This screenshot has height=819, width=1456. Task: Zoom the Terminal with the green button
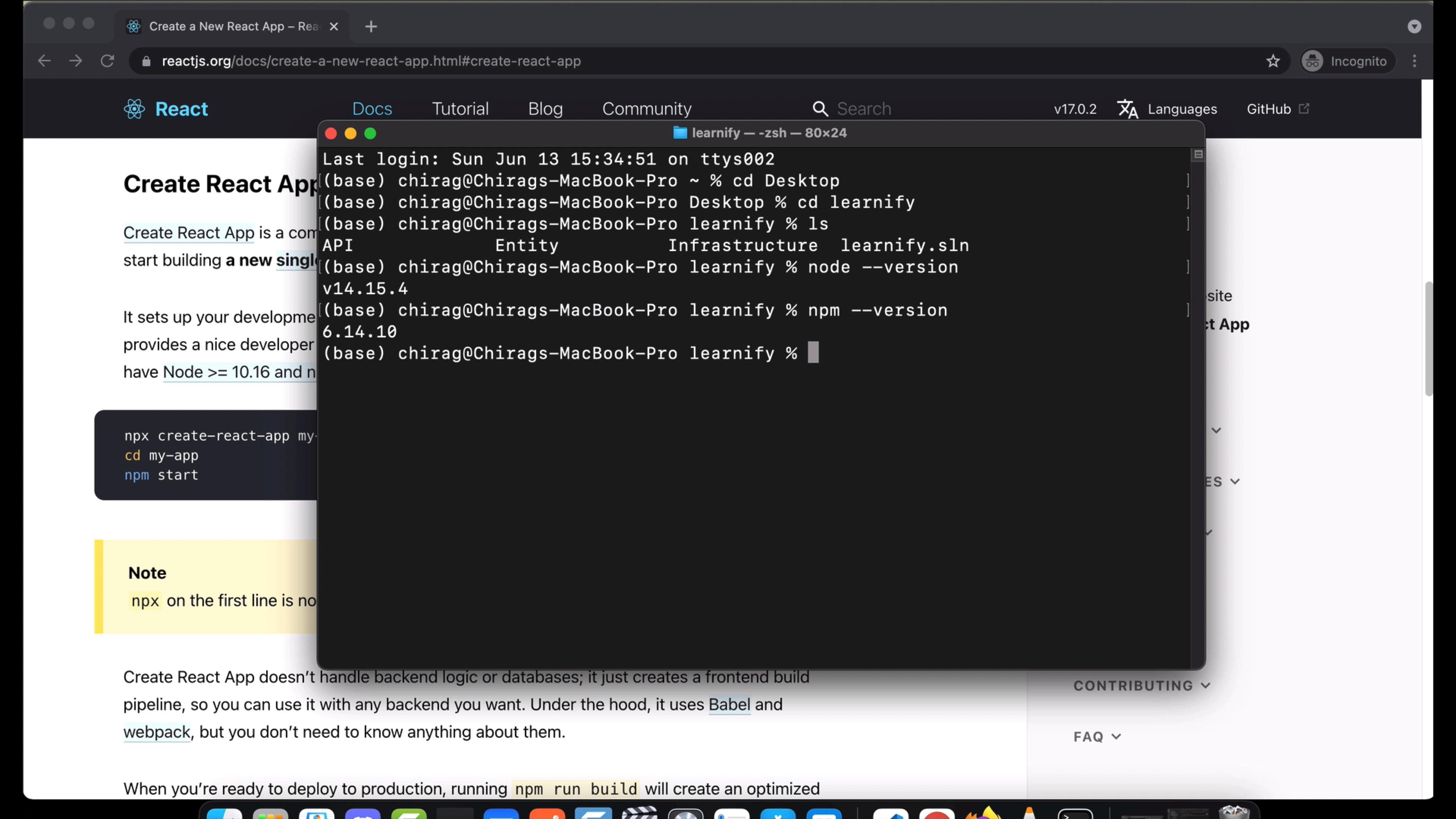370,133
